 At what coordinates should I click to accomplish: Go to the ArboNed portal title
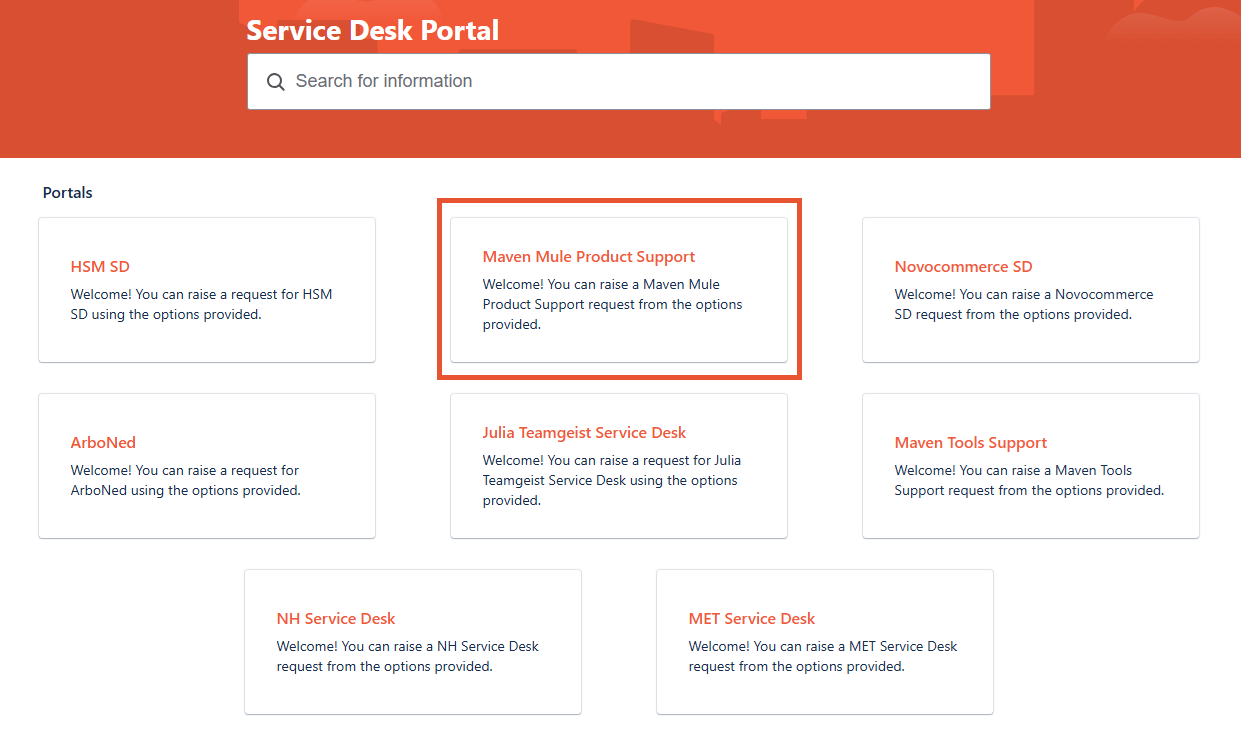pos(103,443)
